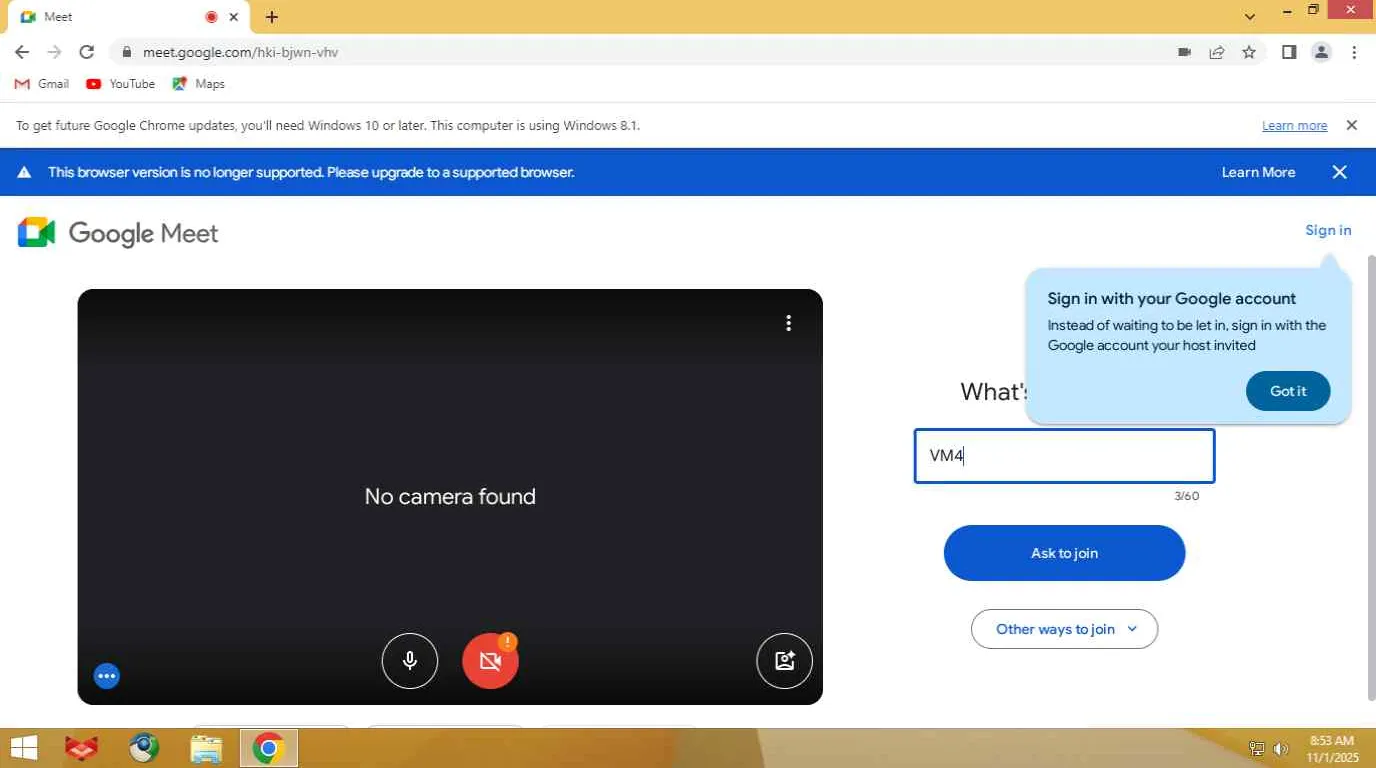
Task: Click the name input field containing VM4
Action: (x=1064, y=456)
